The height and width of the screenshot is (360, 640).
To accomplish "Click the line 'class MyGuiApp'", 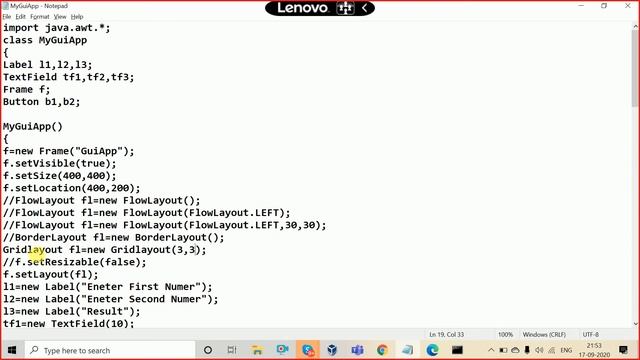I will 45,40.
